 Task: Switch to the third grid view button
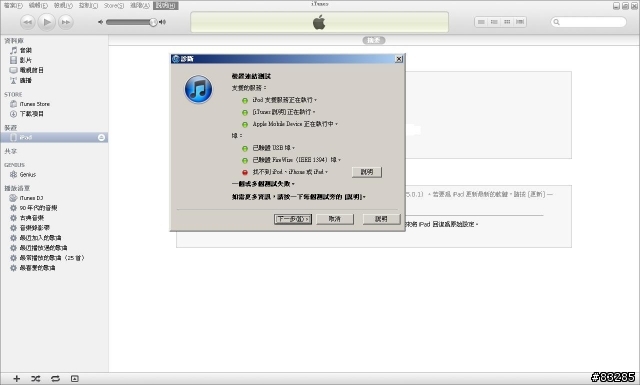click(507, 22)
